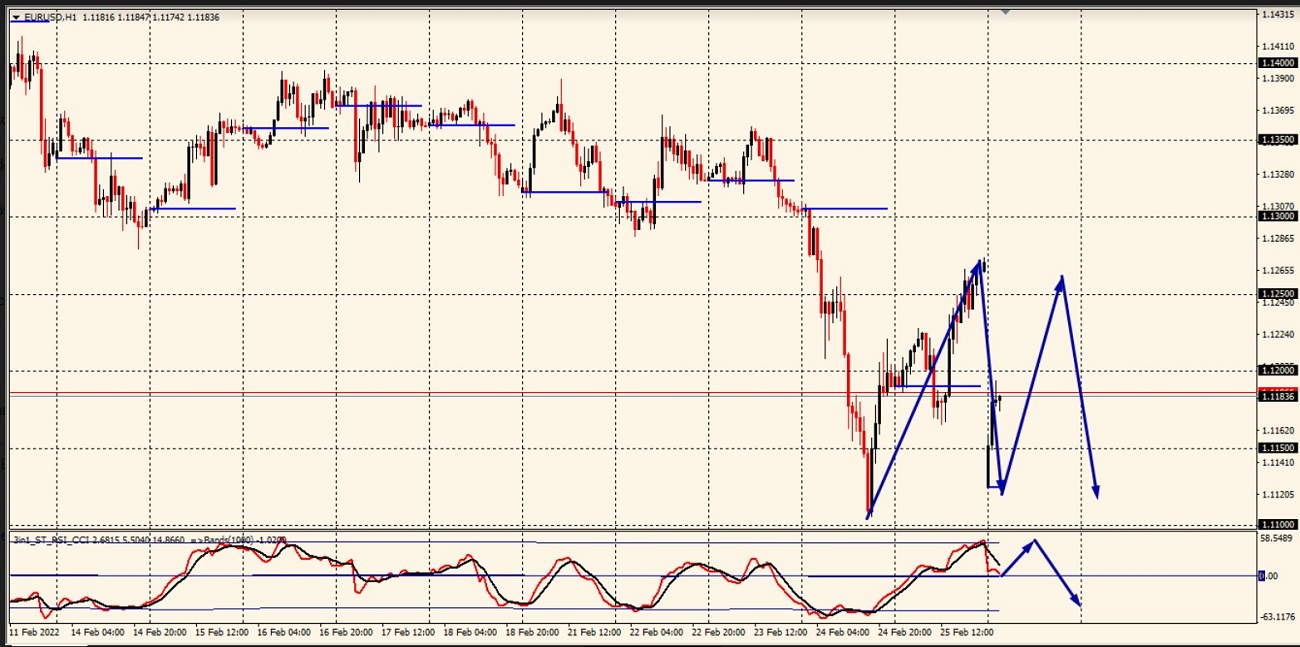The image size is (1300, 647).
Task: Select the 1.12500 price level label
Action: point(1277,294)
